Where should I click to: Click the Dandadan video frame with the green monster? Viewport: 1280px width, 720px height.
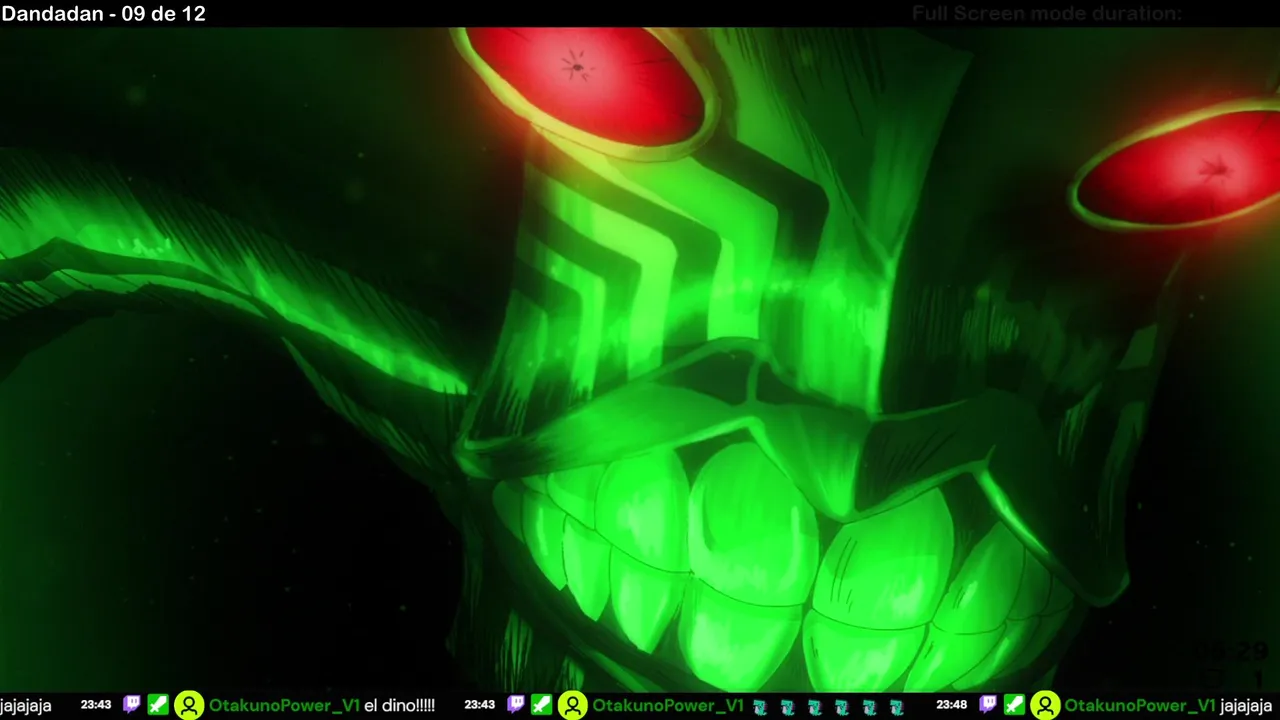coord(640,360)
